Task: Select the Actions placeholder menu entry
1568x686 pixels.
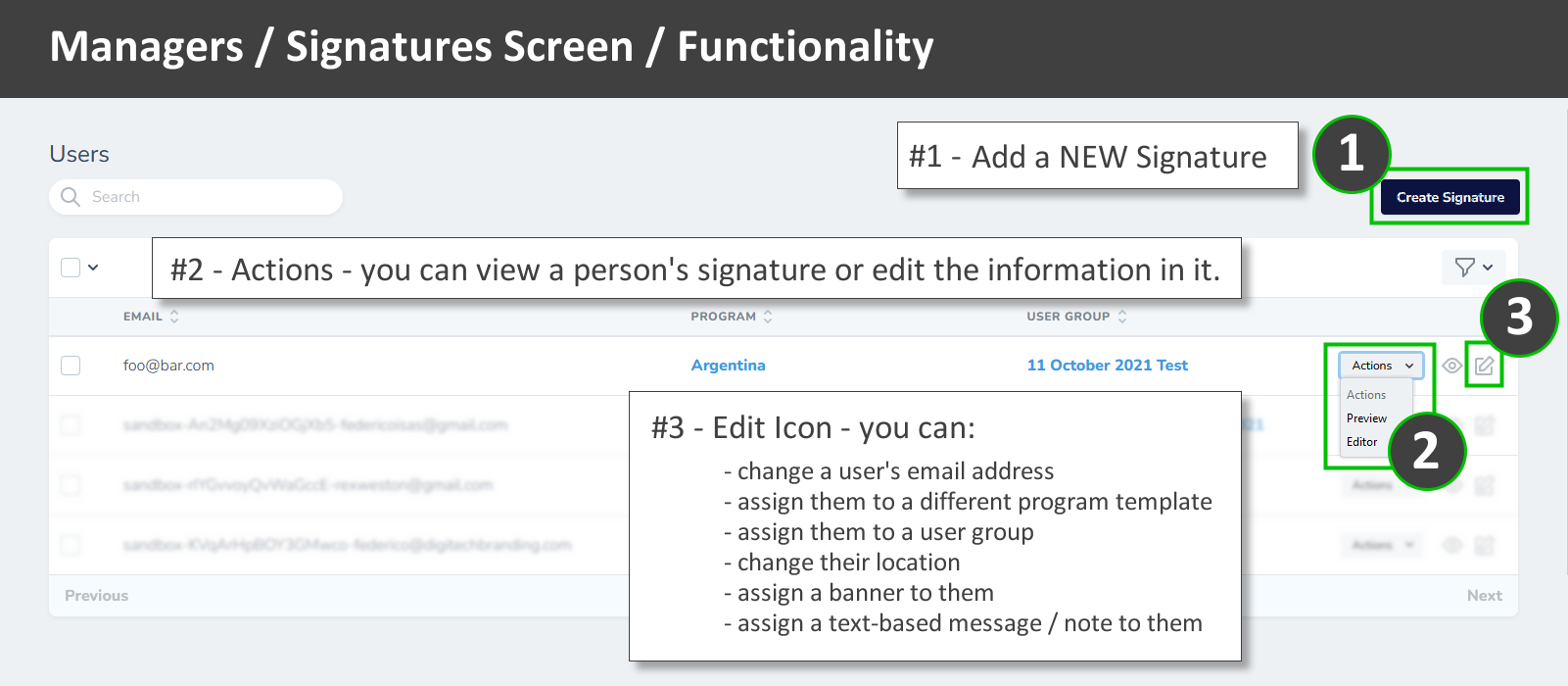Action: (x=1366, y=395)
